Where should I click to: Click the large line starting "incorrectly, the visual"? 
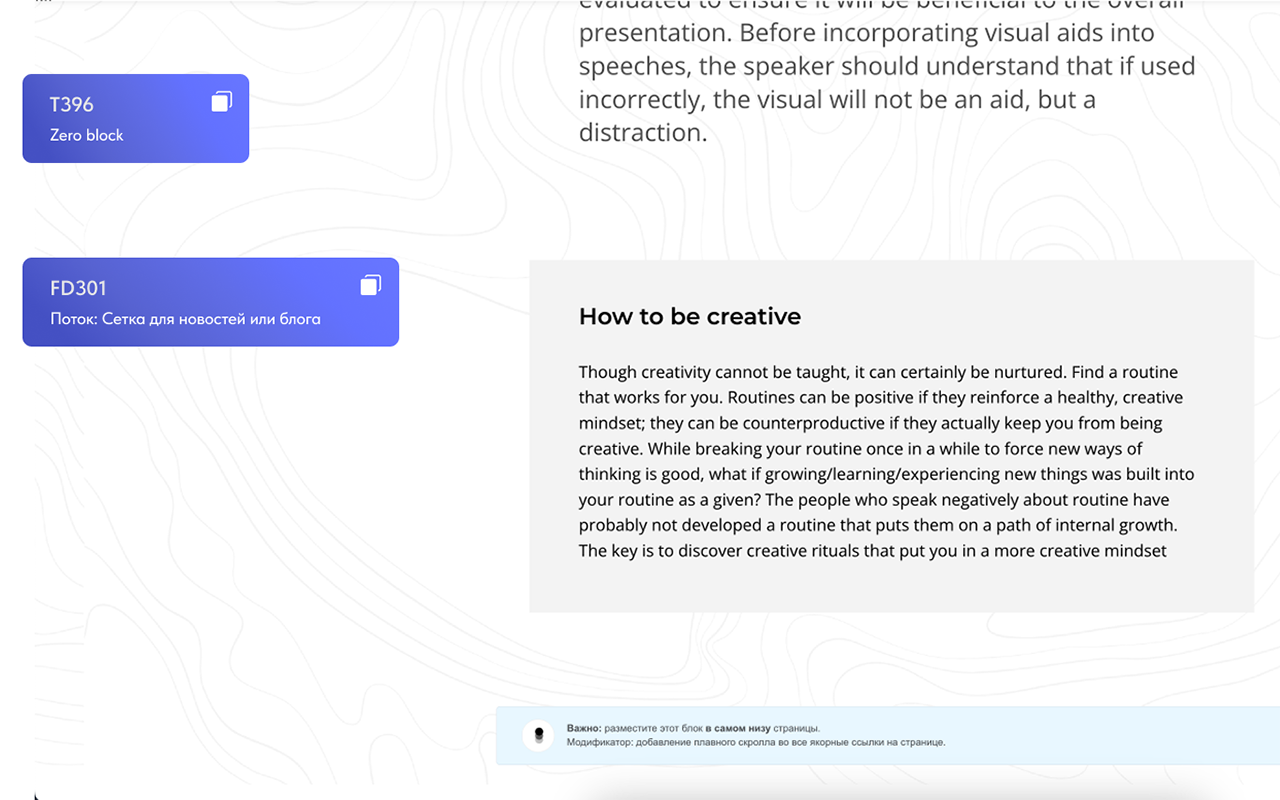point(837,100)
